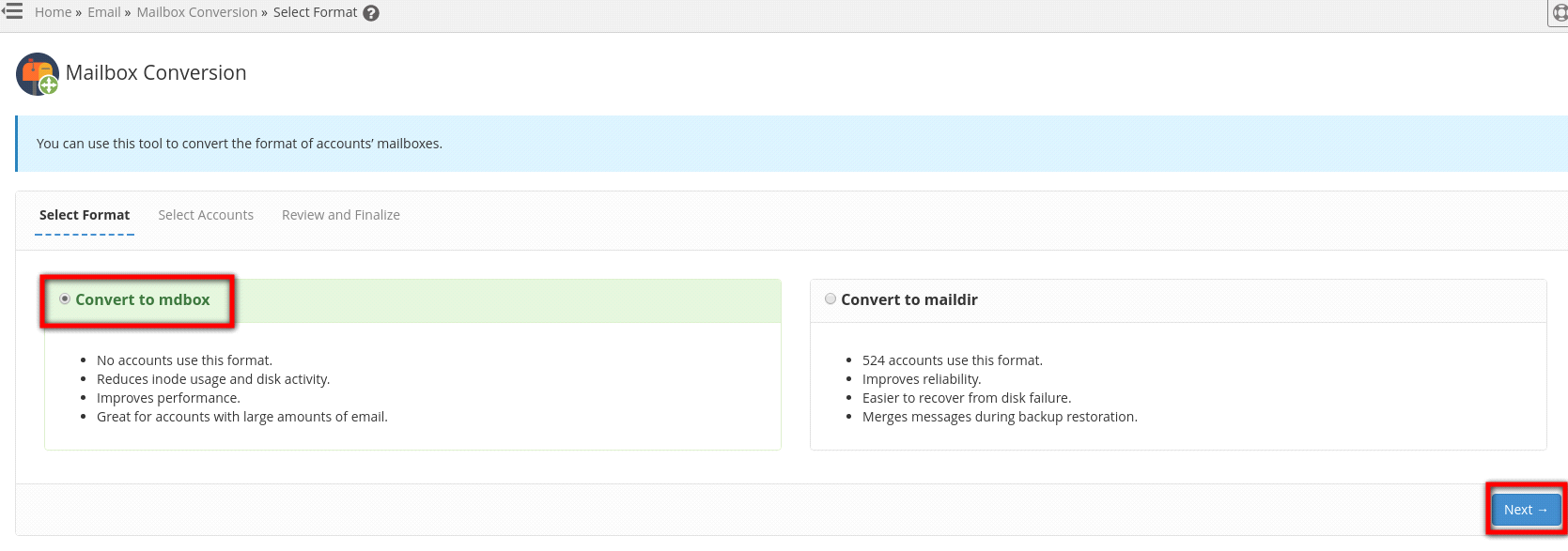Click the lifebuoy support icon
The height and width of the screenshot is (551, 1568).
(1560, 13)
